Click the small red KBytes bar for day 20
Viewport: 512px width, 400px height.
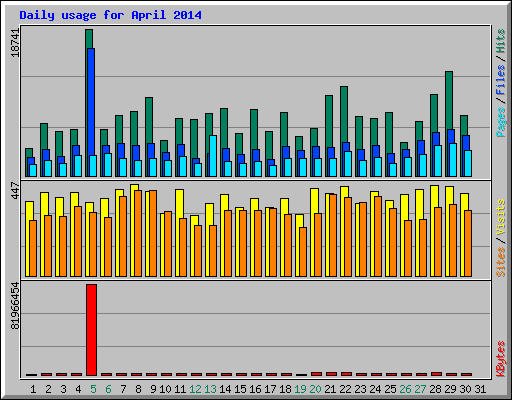[316, 374]
